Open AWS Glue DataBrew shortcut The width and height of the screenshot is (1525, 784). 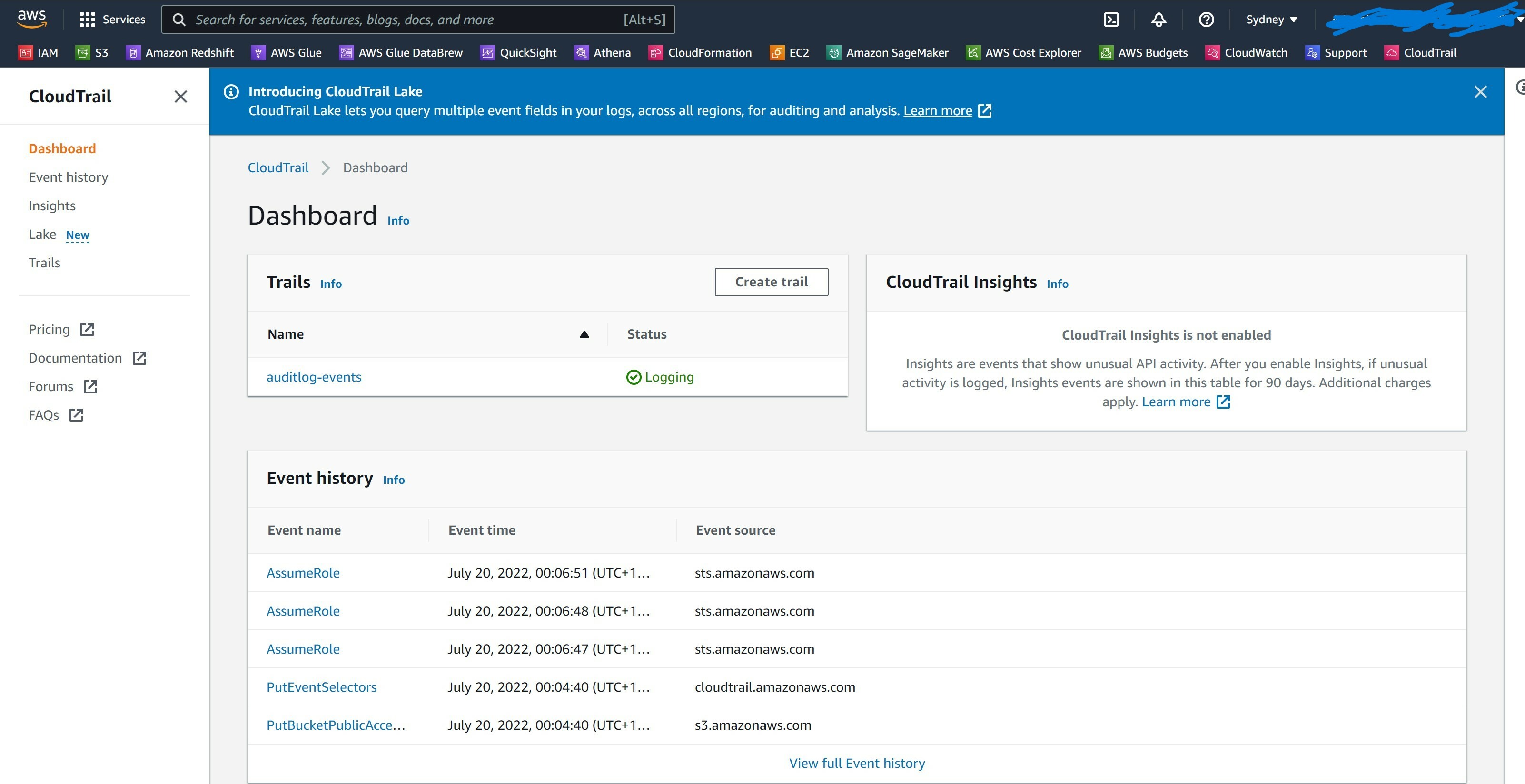(x=401, y=53)
